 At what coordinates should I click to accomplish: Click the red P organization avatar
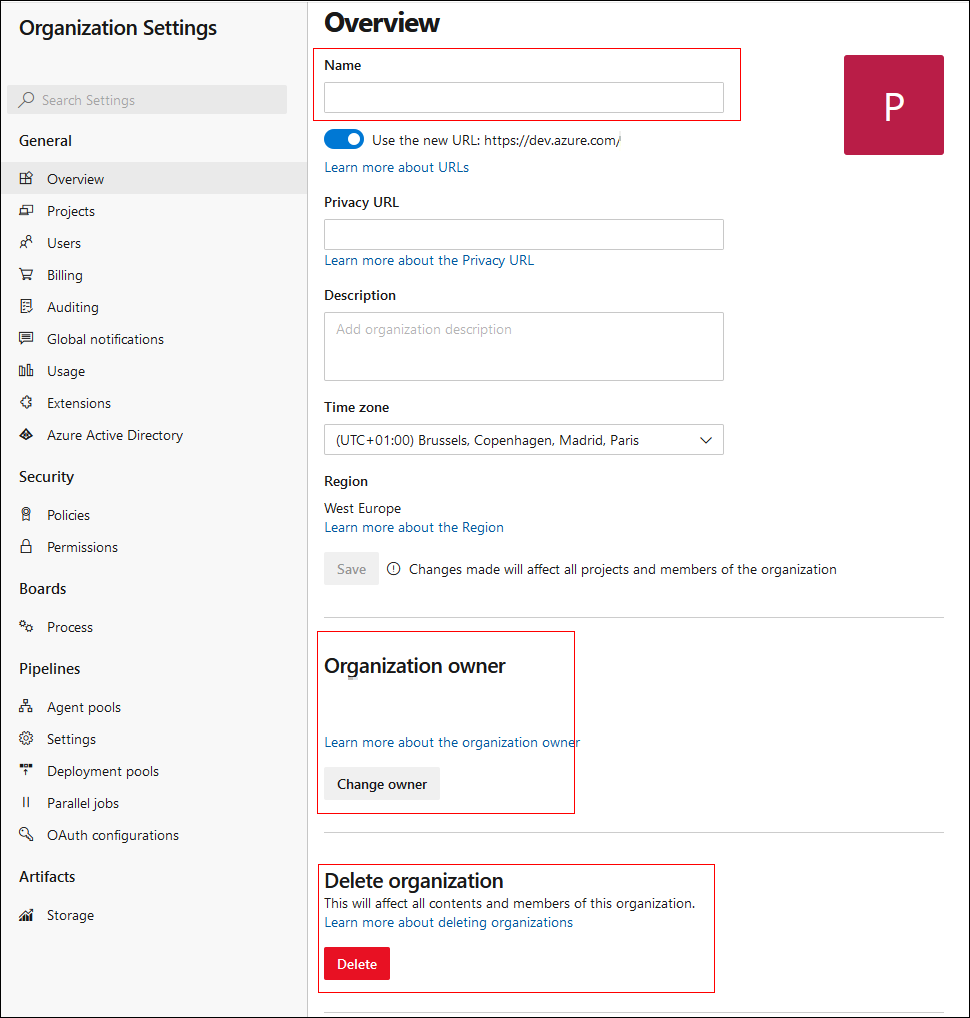pyautogui.click(x=893, y=105)
